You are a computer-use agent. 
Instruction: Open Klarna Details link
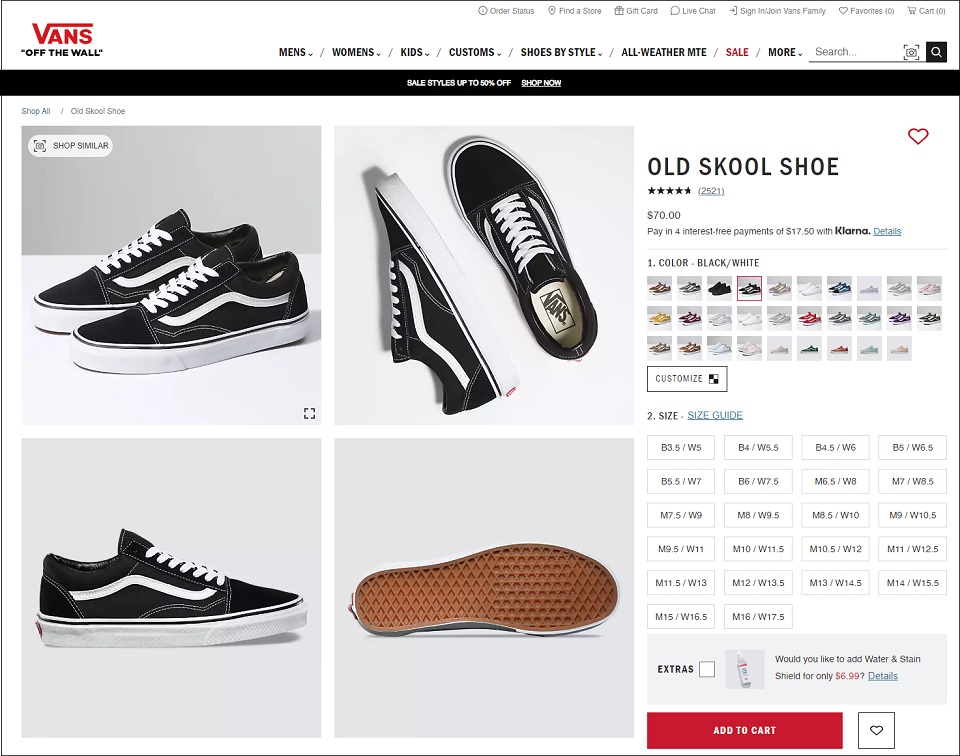pyautogui.click(x=887, y=231)
